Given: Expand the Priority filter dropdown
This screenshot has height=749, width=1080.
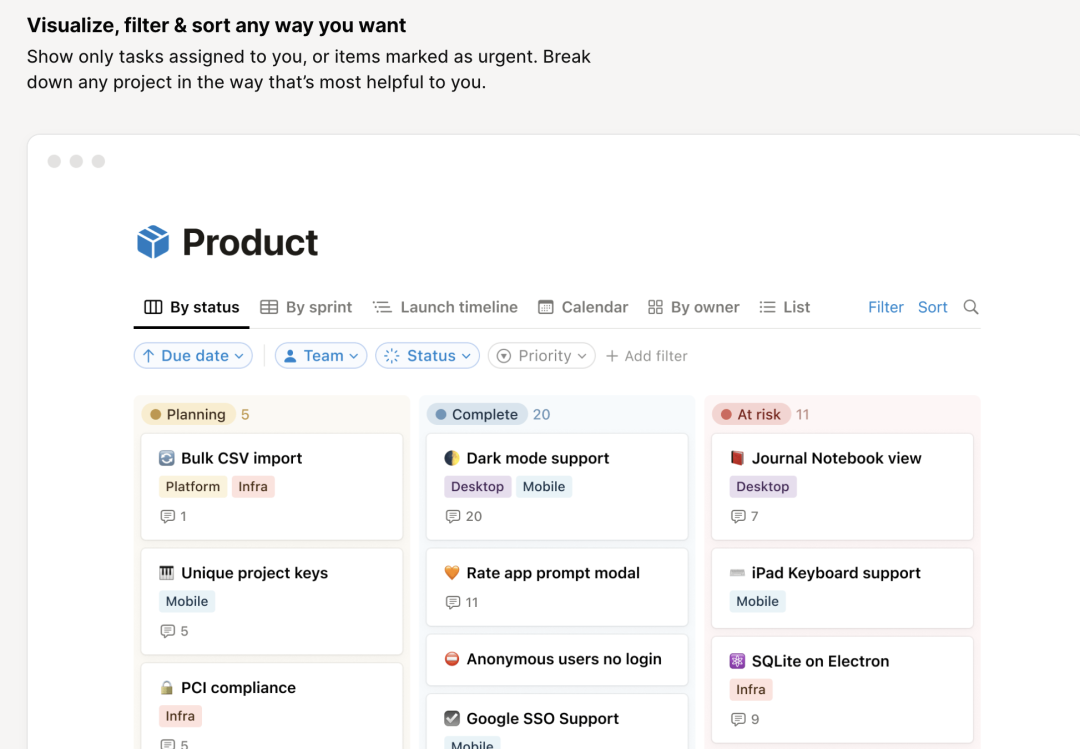Looking at the screenshot, I should pyautogui.click(x=541, y=356).
